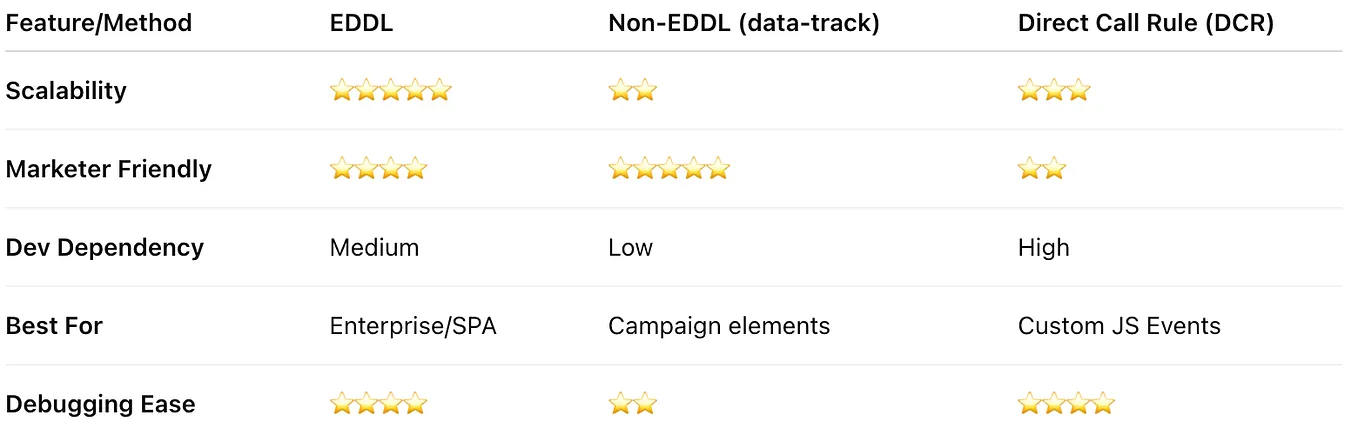Click the EDDL Scalability five-star rating

coord(391,91)
